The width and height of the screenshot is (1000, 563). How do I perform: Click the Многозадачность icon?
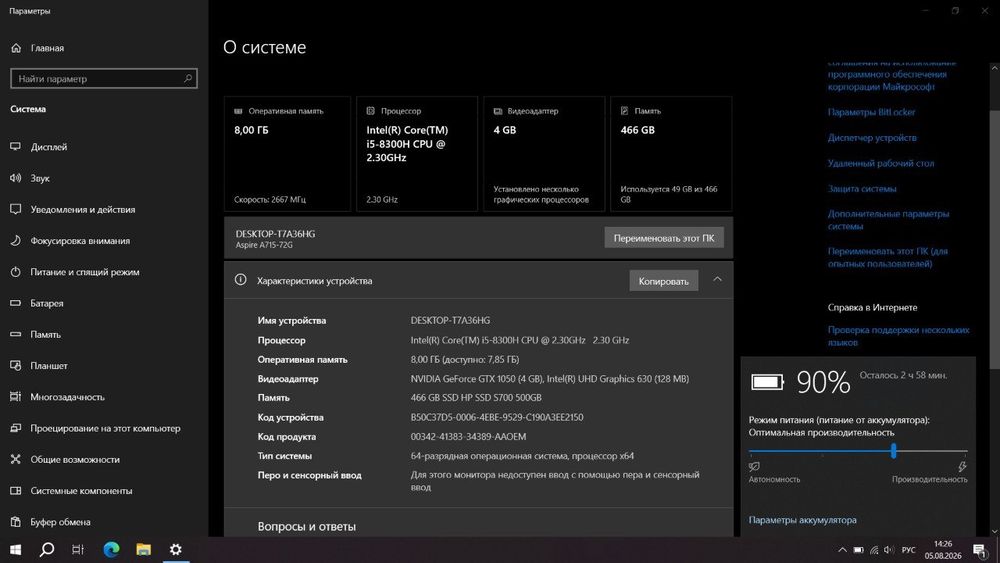point(16,397)
